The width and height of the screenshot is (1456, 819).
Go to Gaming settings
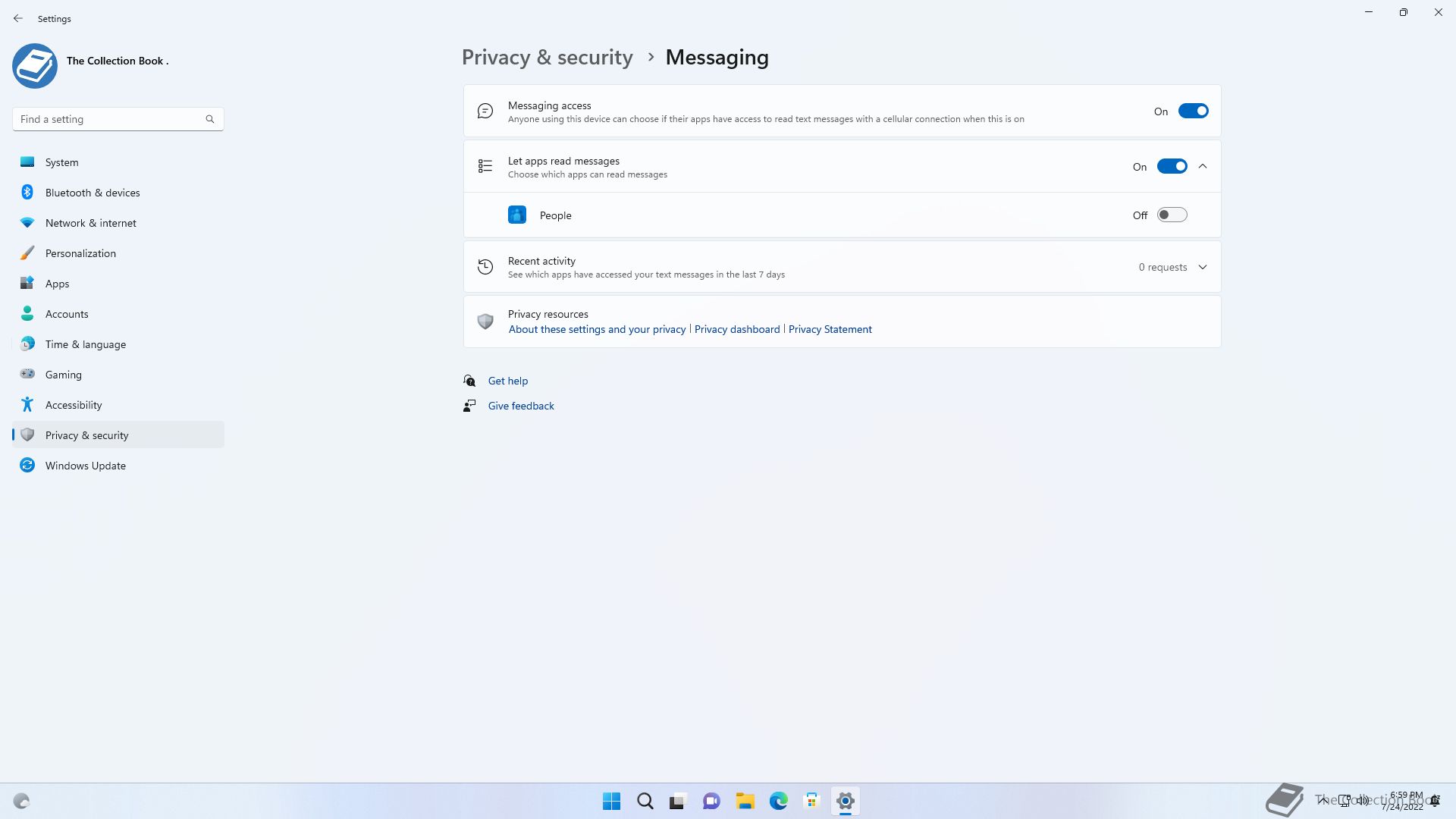[x=118, y=375]
